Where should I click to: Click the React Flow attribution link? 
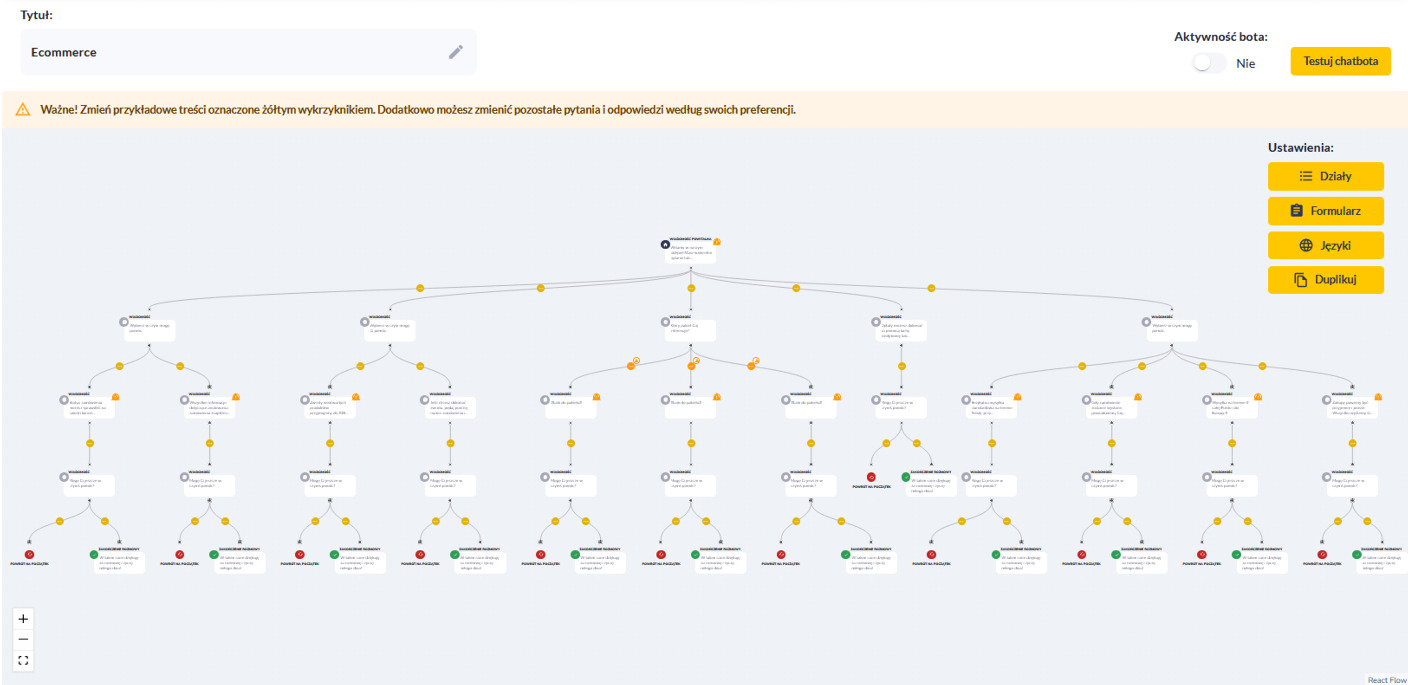tap(1387, 680)
